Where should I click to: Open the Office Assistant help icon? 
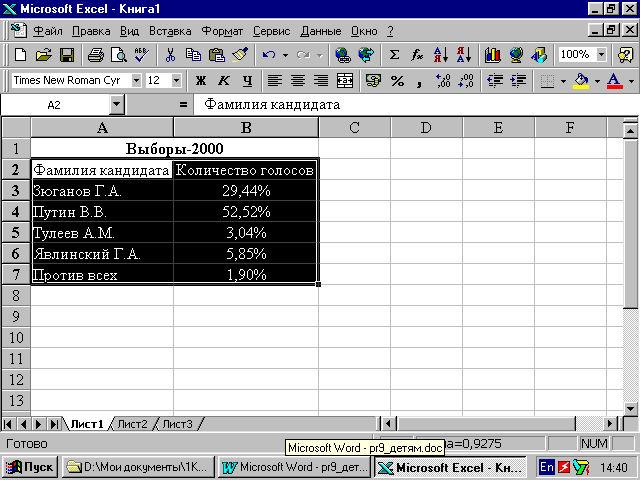(x=625, y=54)
